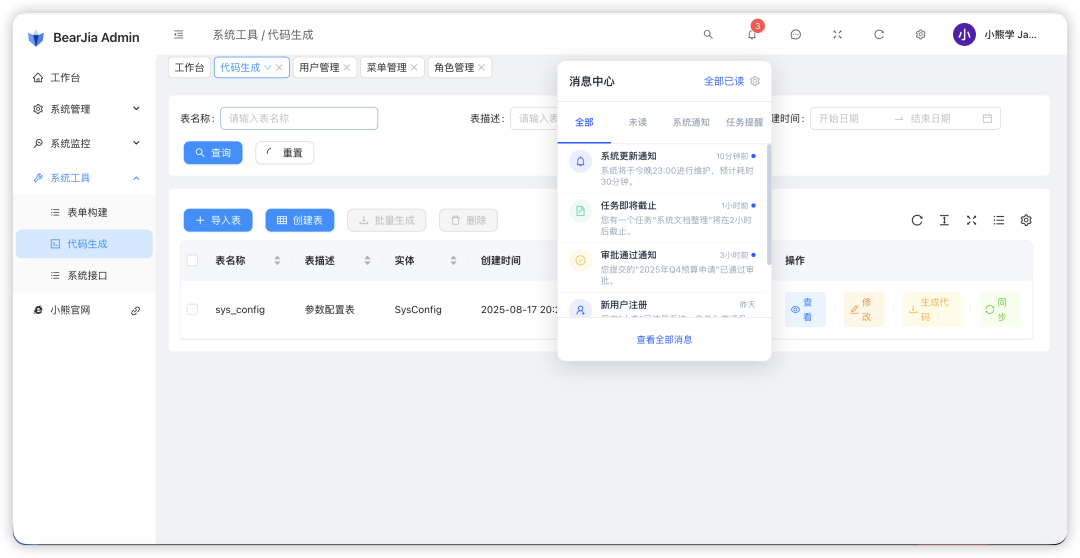Toggle fullscreen mode icon in header
Screen dimensions: 1080x558
pyautogui.click(x=837, y=34)
